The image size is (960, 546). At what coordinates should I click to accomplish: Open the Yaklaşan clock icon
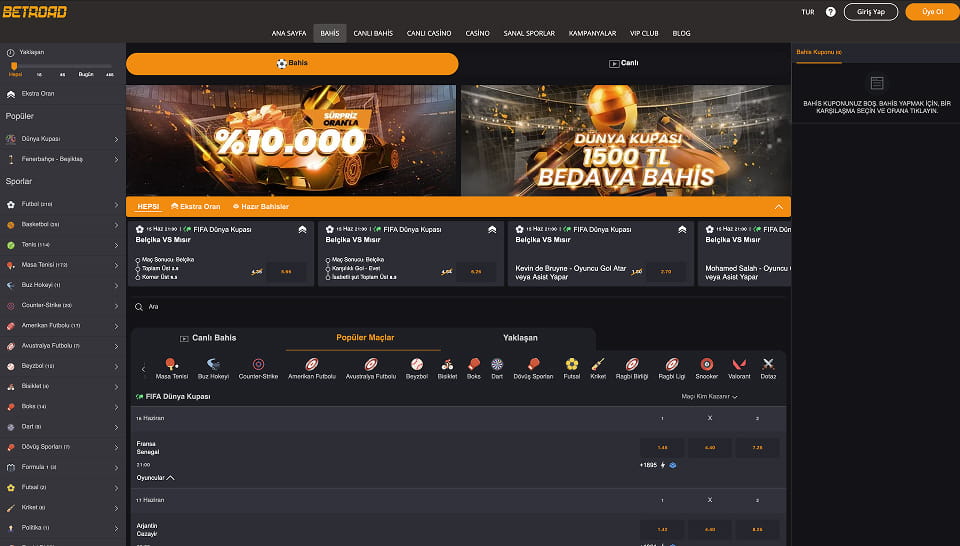click(10, 53)
